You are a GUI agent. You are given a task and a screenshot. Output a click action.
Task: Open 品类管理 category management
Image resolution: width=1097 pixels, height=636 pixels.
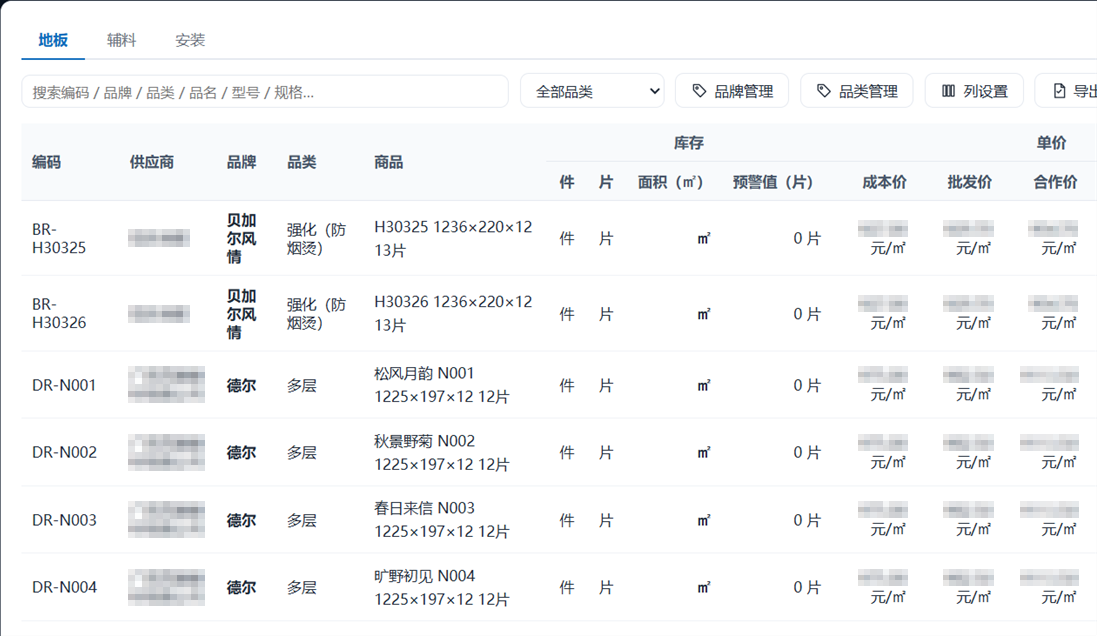[856, 91]
